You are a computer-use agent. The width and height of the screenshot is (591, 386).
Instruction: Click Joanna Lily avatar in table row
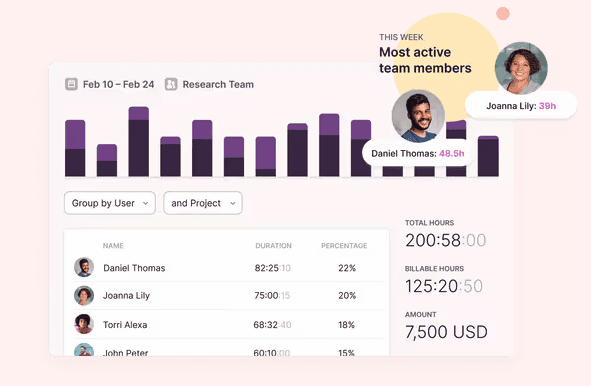84,296
